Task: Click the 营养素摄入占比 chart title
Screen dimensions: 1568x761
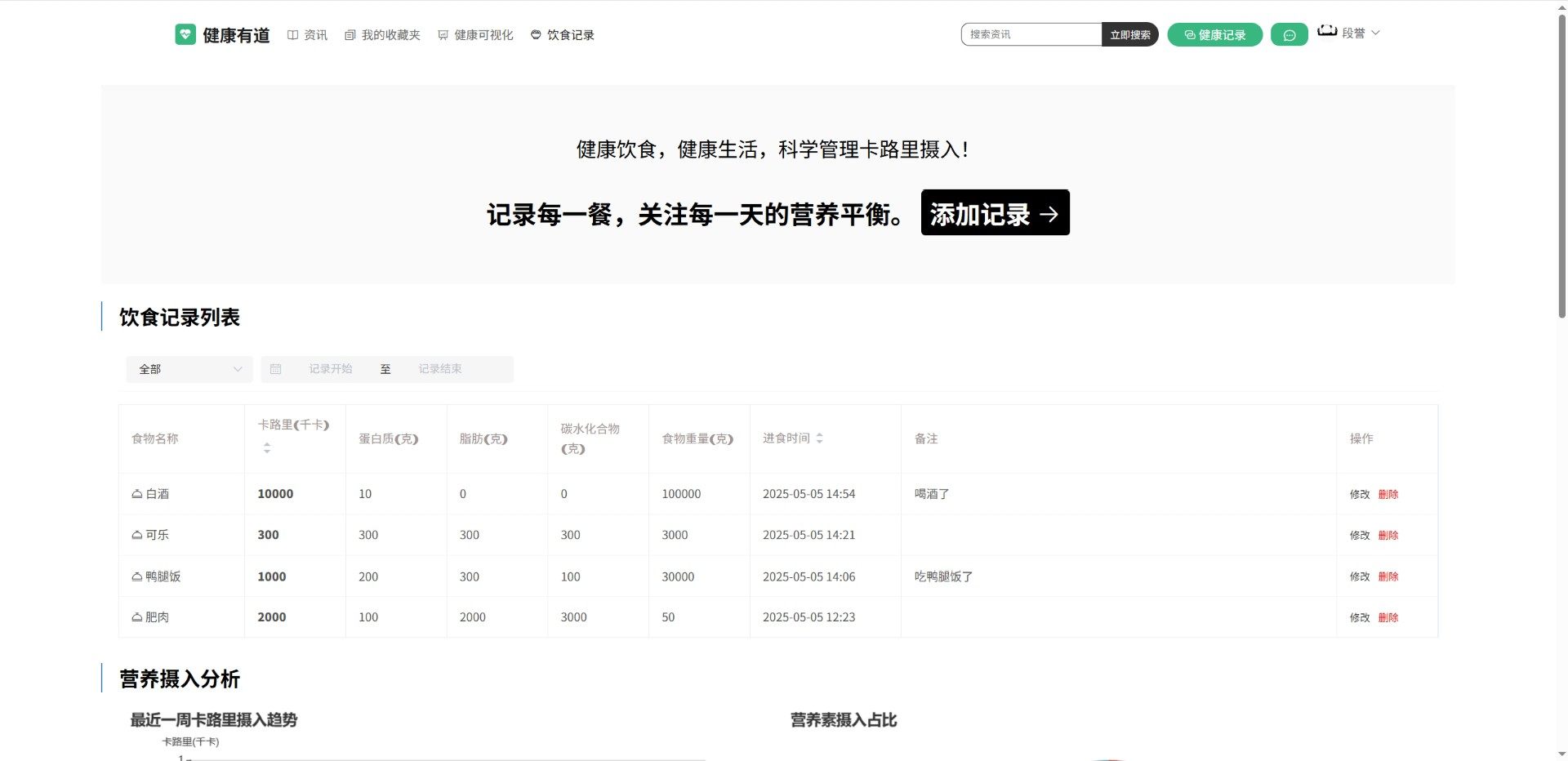Action: [844, 720]
